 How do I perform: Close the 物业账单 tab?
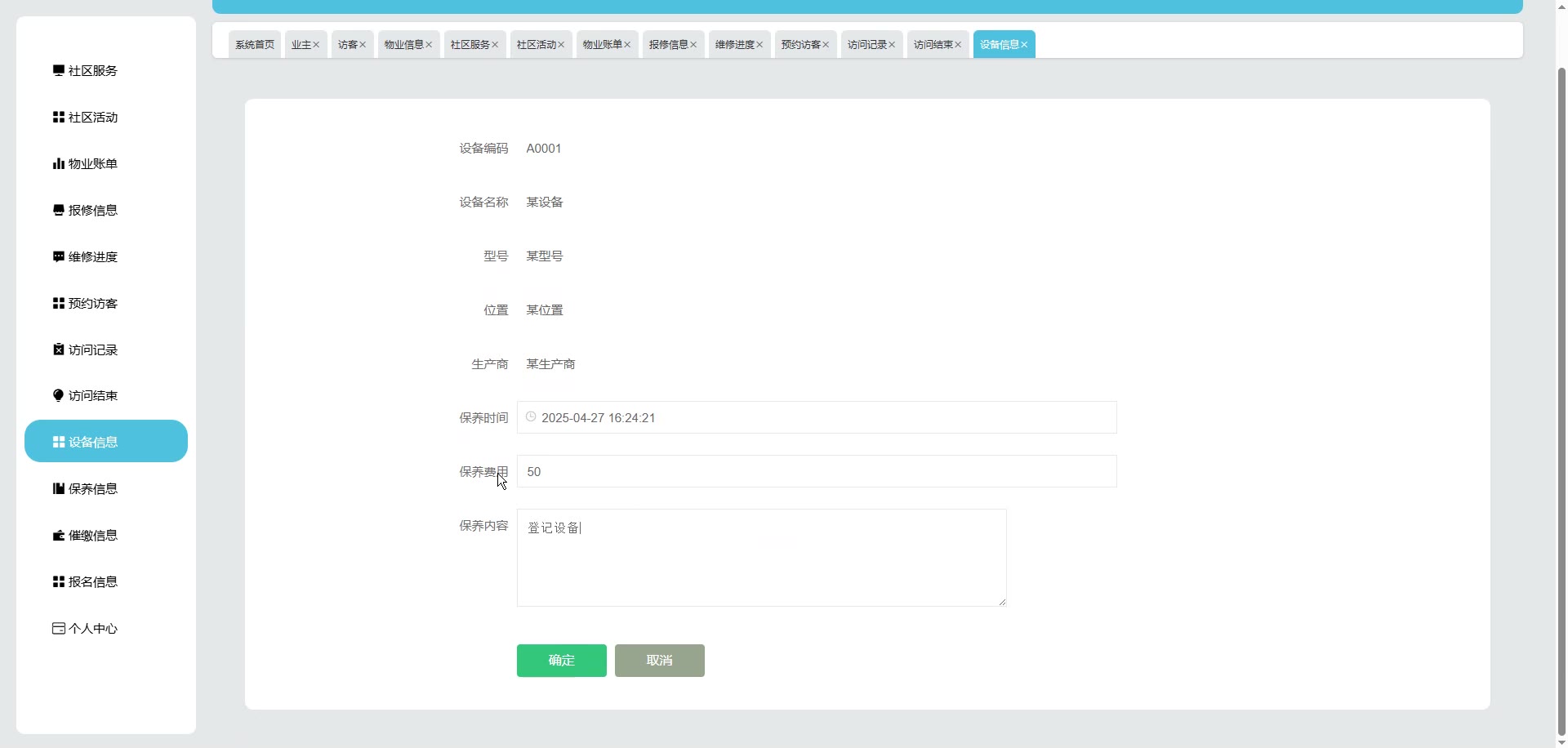click(x=627, y=45)
